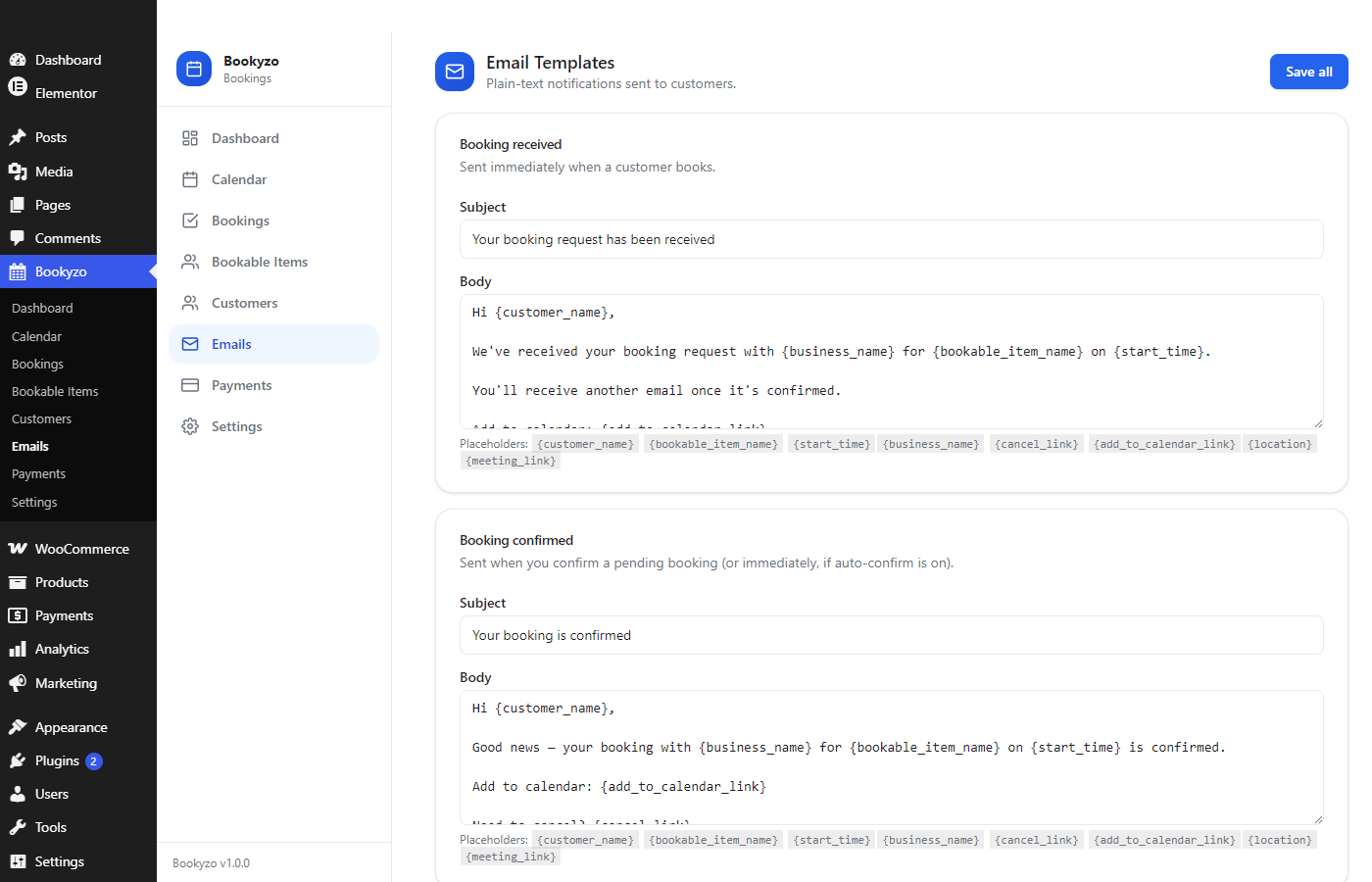The height and width of the screenshot is (882, 1372).
Task: Click Booking received Body textarea
Action: click(x=891, y=362)
